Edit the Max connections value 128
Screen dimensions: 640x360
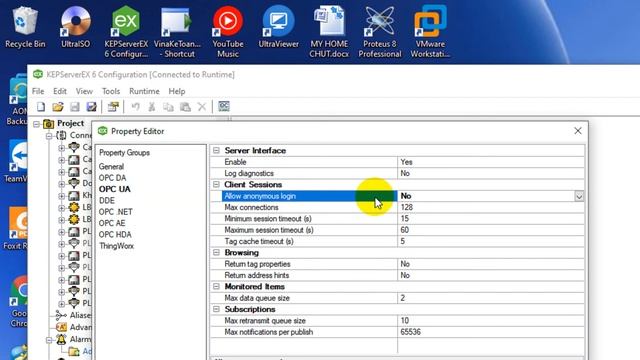point(491,207)
